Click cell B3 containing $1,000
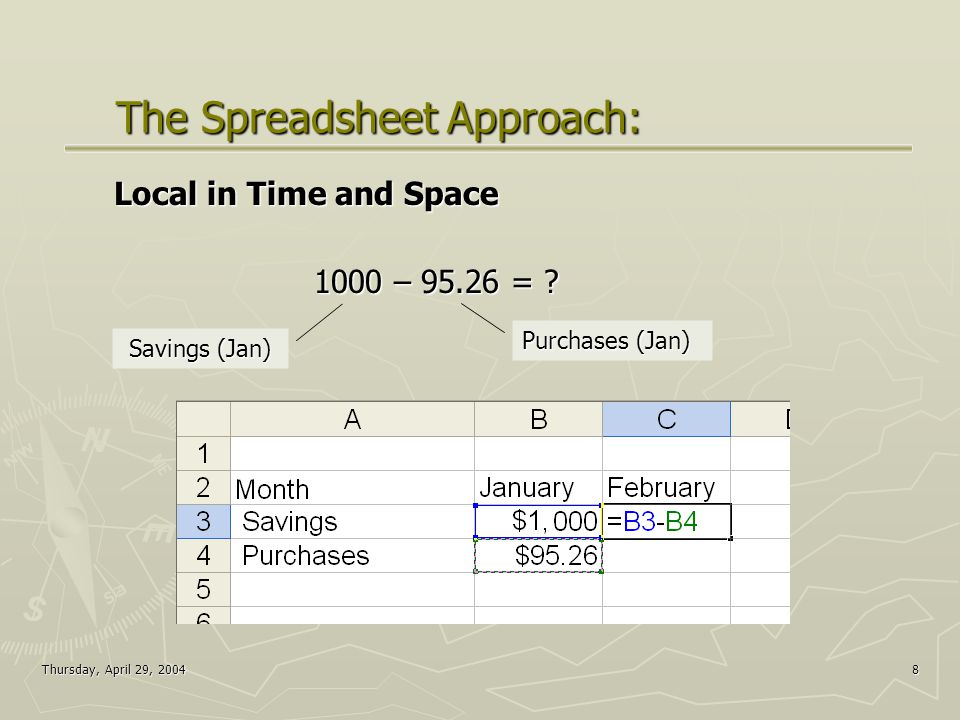 click(x=538, y=522)
